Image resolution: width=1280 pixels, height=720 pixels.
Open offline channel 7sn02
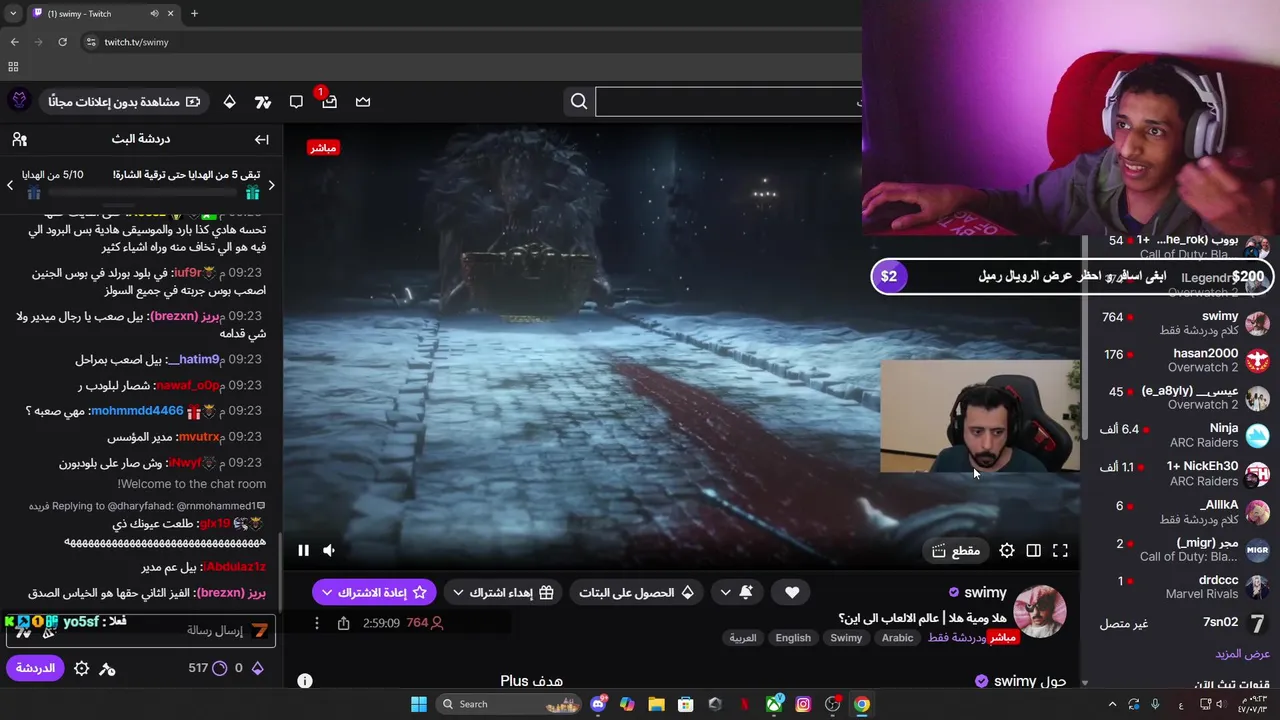pyautogui.click(x=1182, y=623)
